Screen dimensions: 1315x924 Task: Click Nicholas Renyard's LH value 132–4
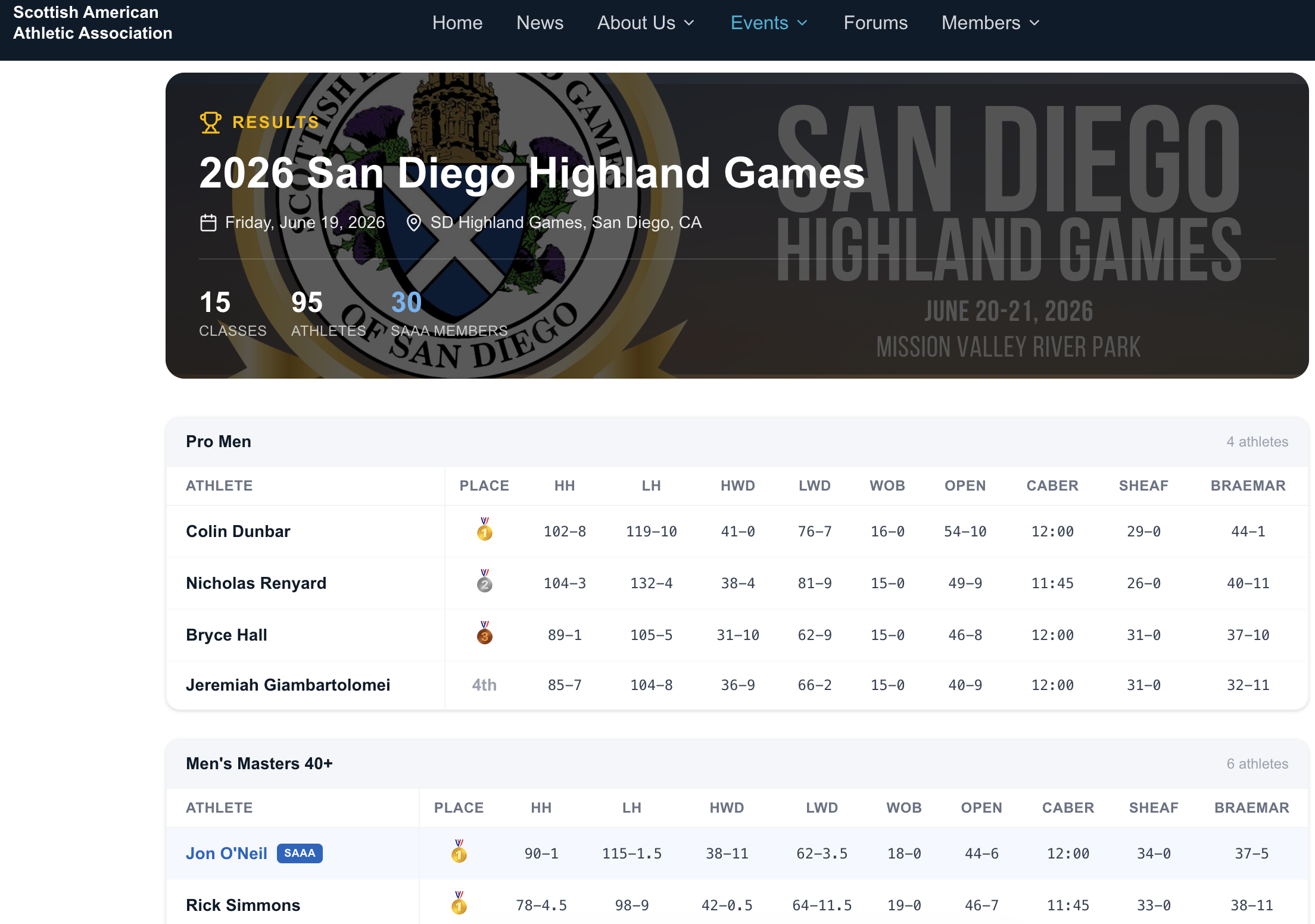[x=651, y=583]
